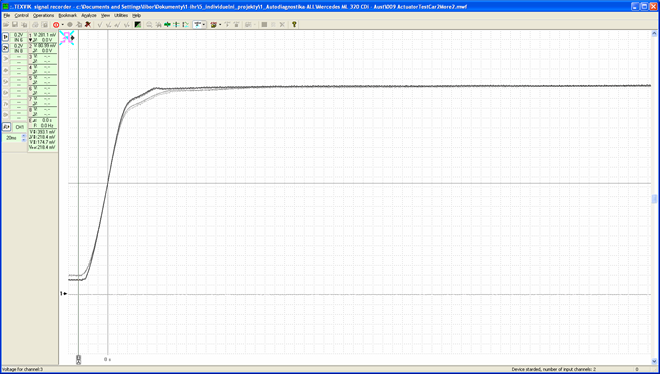660x374 pixels.
Task: Click the vertical scrollbar thumb at right
Action: pyautogui.click(x=655, y=199)
